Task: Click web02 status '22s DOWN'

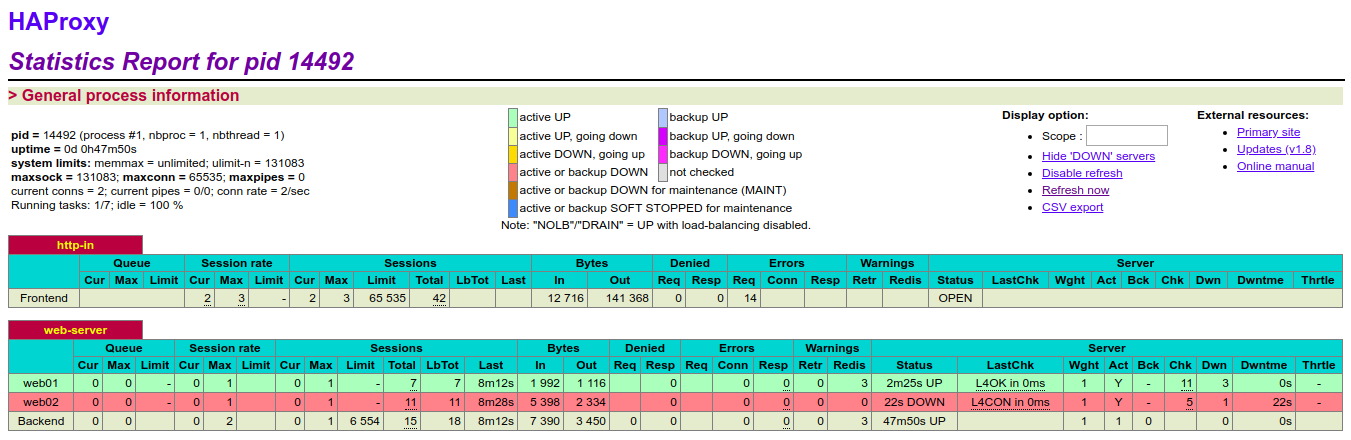Action: [x=914, y=402]
